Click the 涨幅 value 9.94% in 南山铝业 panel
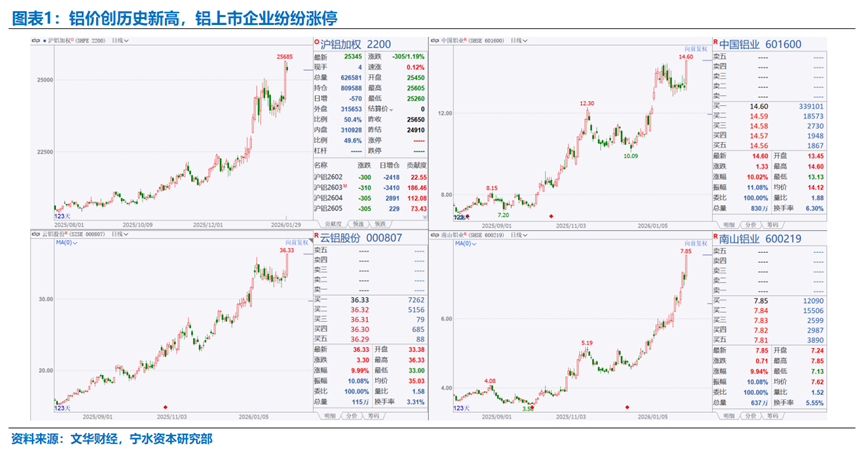This screenshot has width=864, height=452. click(759, 372)
